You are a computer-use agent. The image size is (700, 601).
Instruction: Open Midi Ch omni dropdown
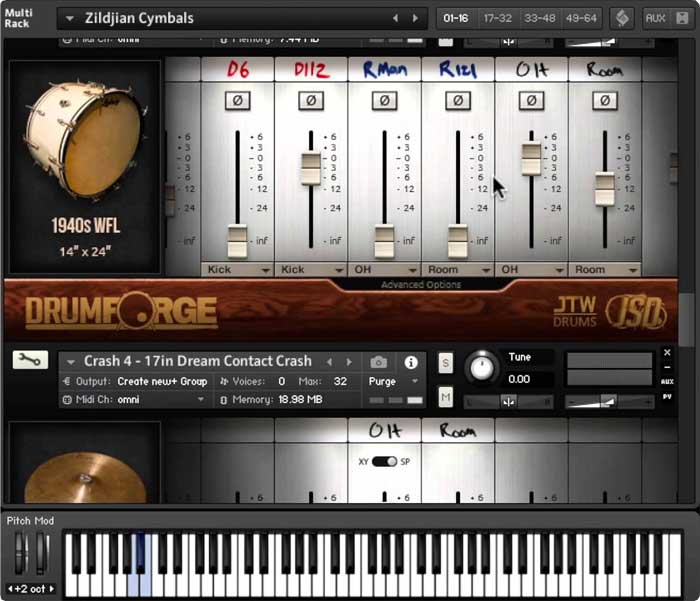[x=138, y=400]
